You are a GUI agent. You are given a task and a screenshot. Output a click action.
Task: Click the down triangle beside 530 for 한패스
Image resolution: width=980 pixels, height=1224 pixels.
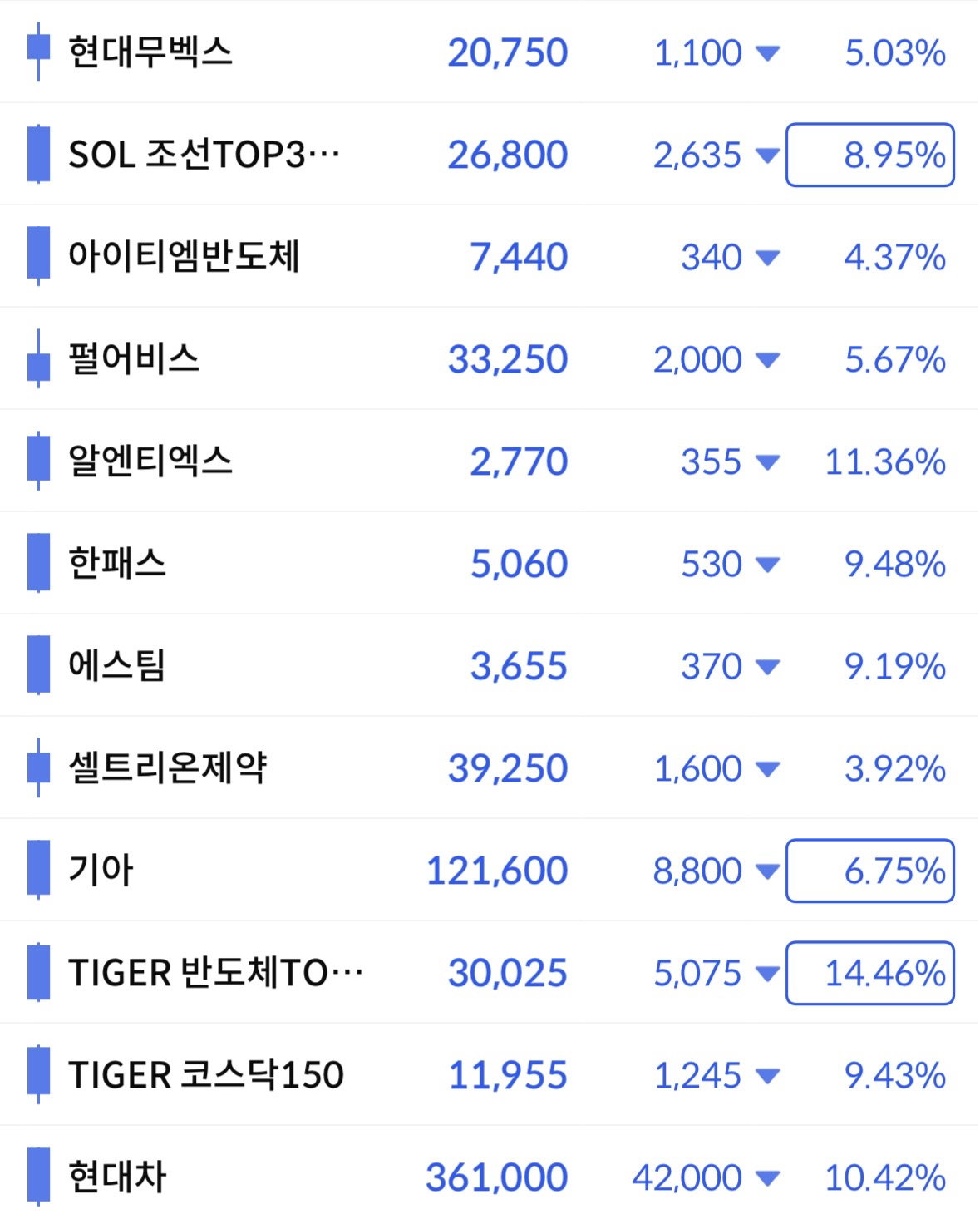point(767,565)
